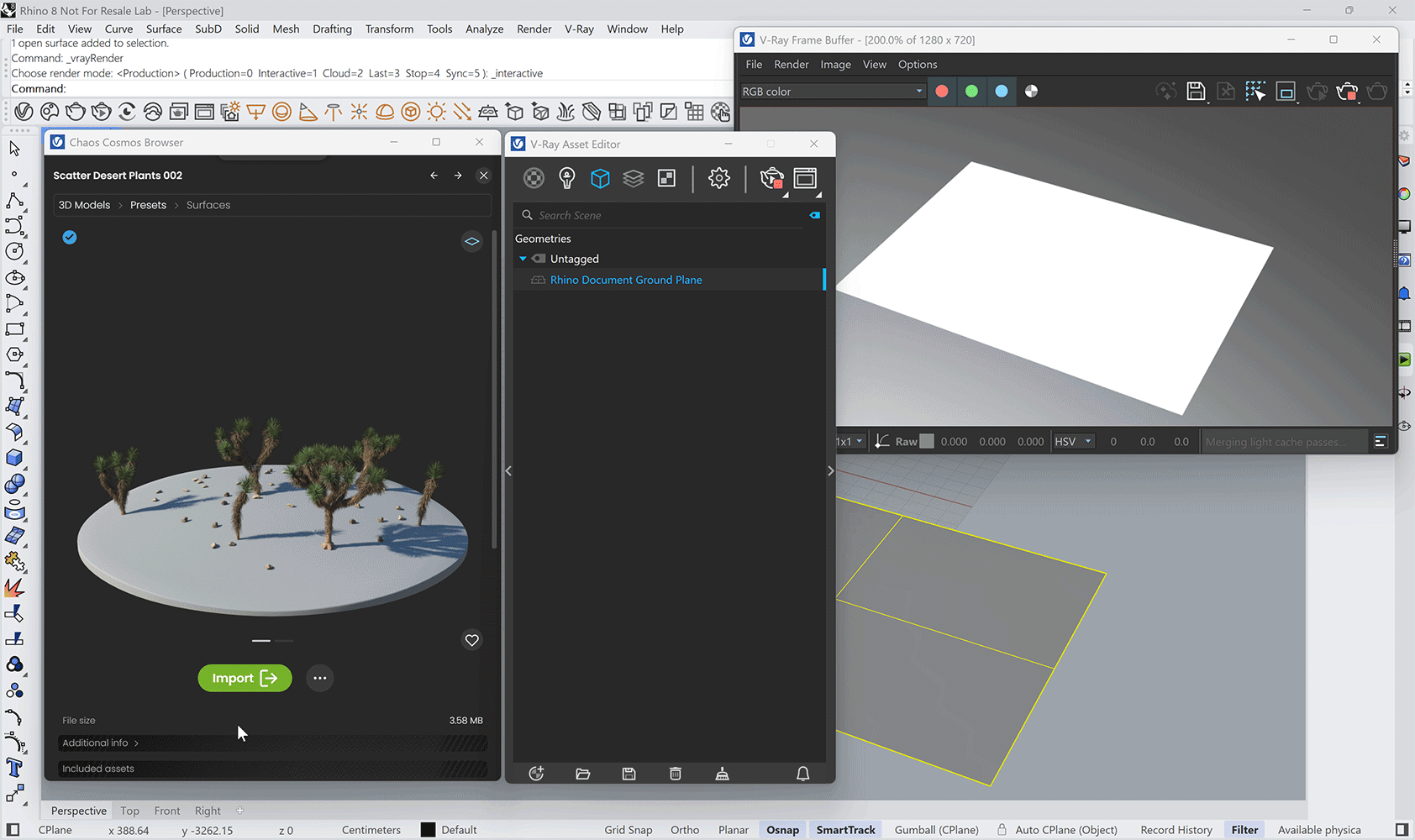This screenshot has width=1415, height=840.
Task: Click the V-Ray fur grass toolbar icon
Action: 566,112
